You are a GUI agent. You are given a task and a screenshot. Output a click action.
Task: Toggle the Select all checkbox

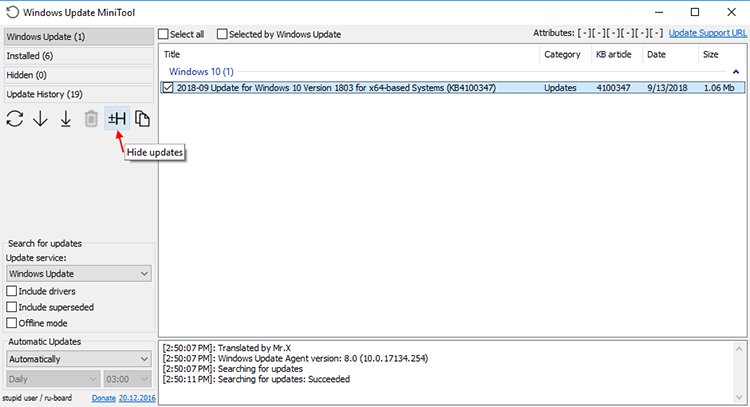tap(164, 34)
